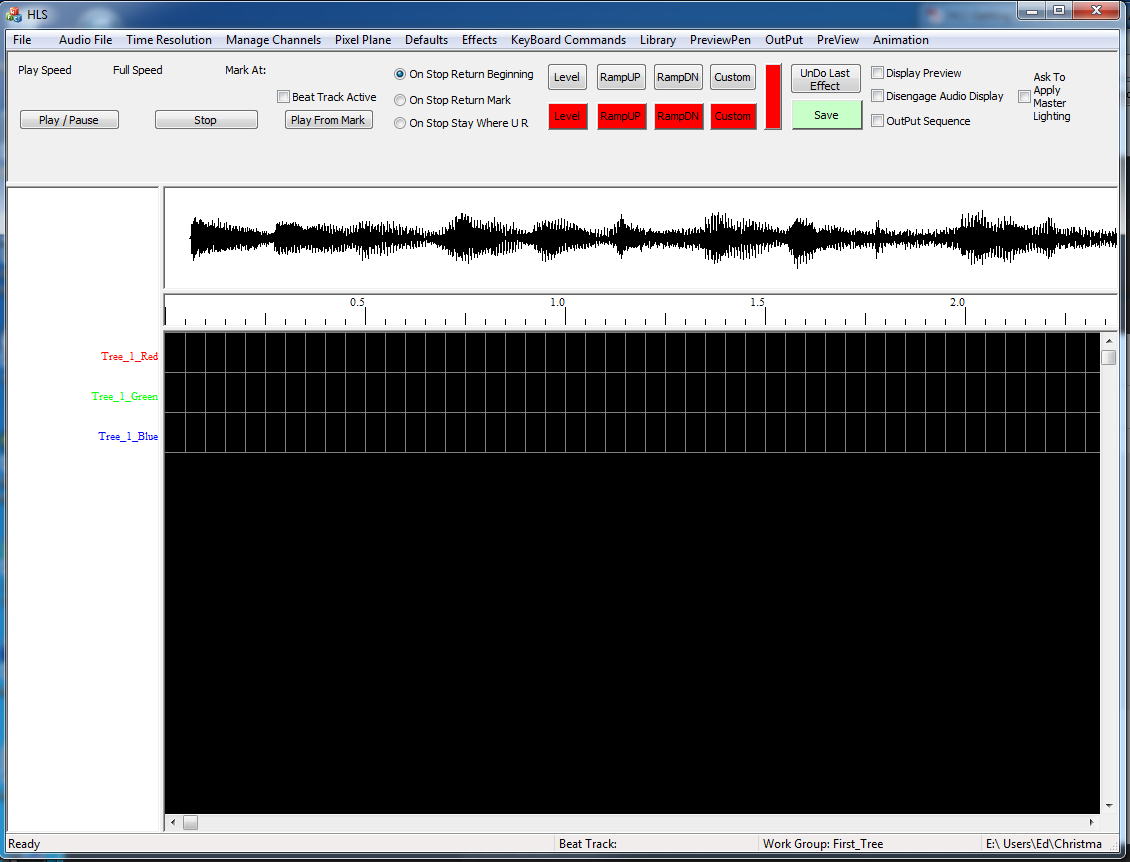This screenshot has width=1130, height=862.
Task: Click the HLS application icon in title bar
Action: coord(14,13)
